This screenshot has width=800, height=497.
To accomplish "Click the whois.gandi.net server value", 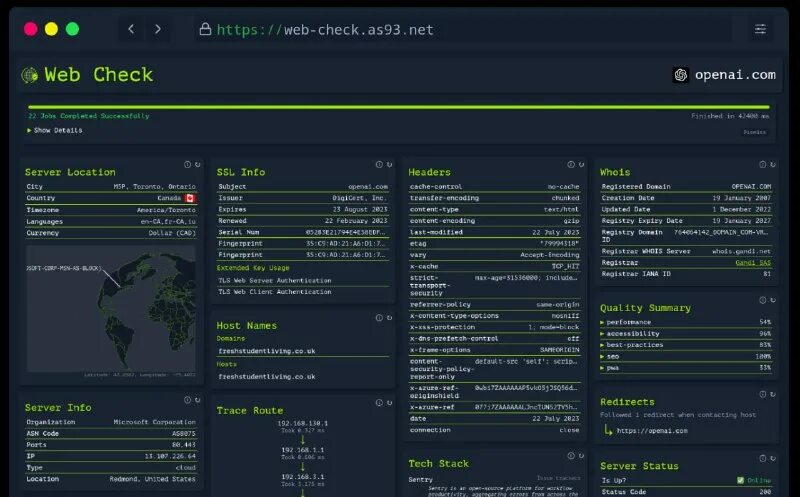I will coord(742,251).
